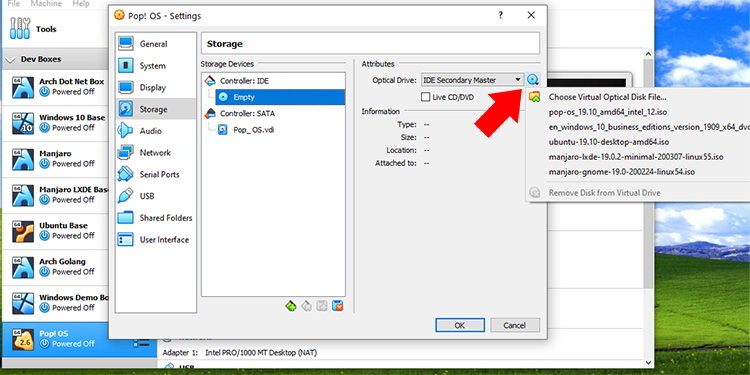This screenshot has height=375, width=750.
Task: Click the Manager scrollbar up arrow
Action: [648, 54]
